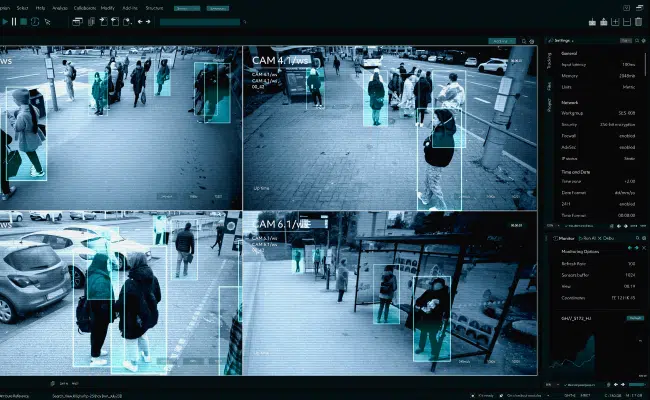Click the Date Format value
This screenshot has height=400, width=650.
click(625, 193)
